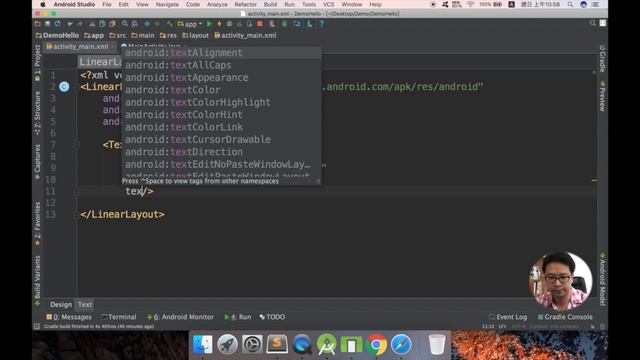Open the Gradle side panel

[x=602, y=58]
